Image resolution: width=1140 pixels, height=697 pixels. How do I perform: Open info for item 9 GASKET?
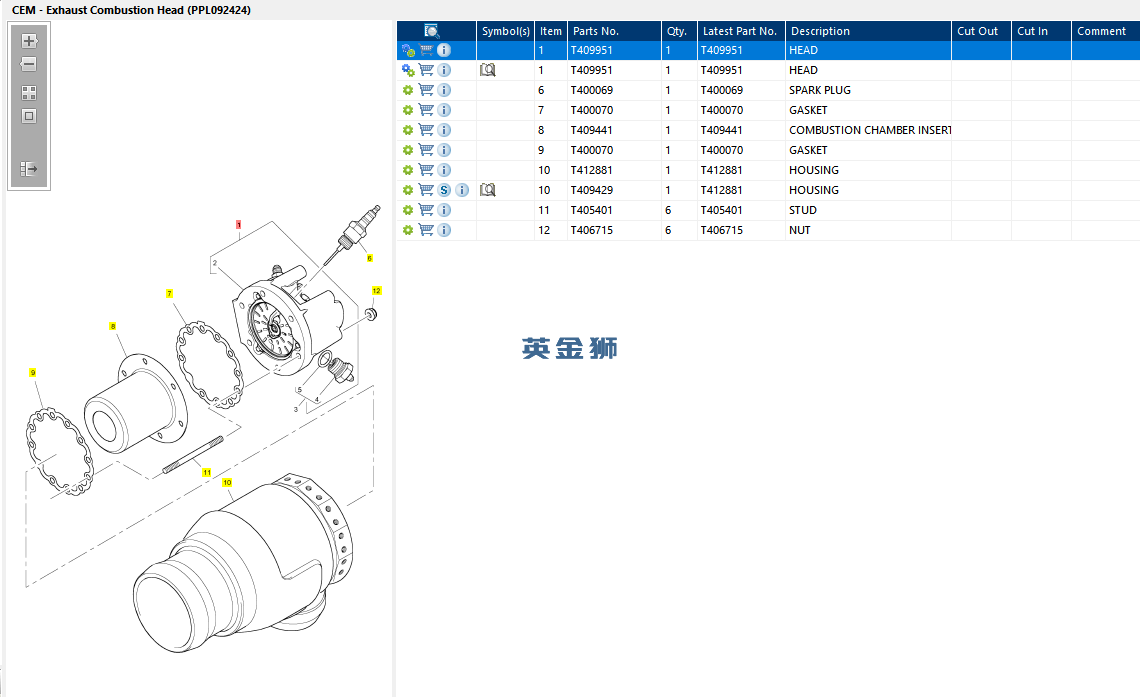pos(444,150)
